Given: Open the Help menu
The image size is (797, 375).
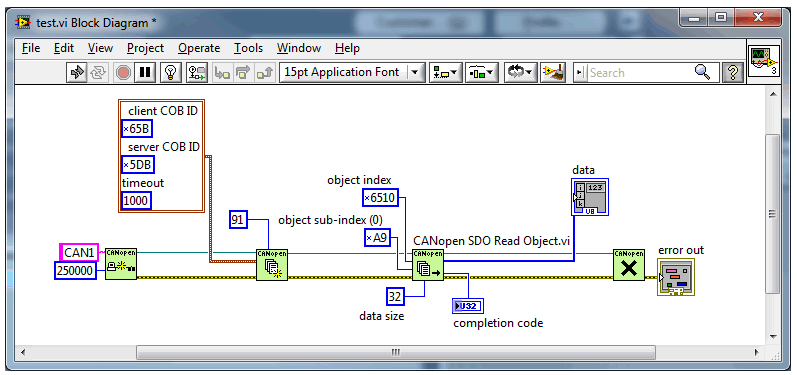Looking at the screenshot, I should click(347, 48).
